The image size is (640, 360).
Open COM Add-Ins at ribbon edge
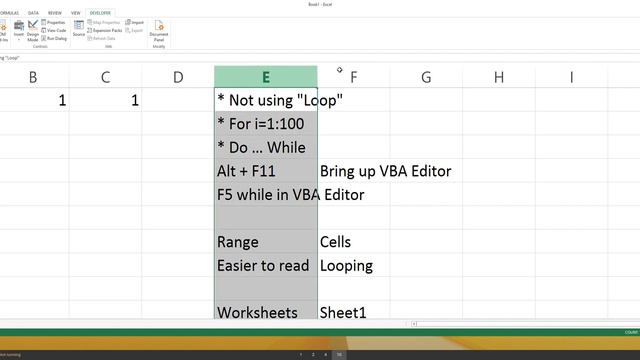[x=3, y=31]
